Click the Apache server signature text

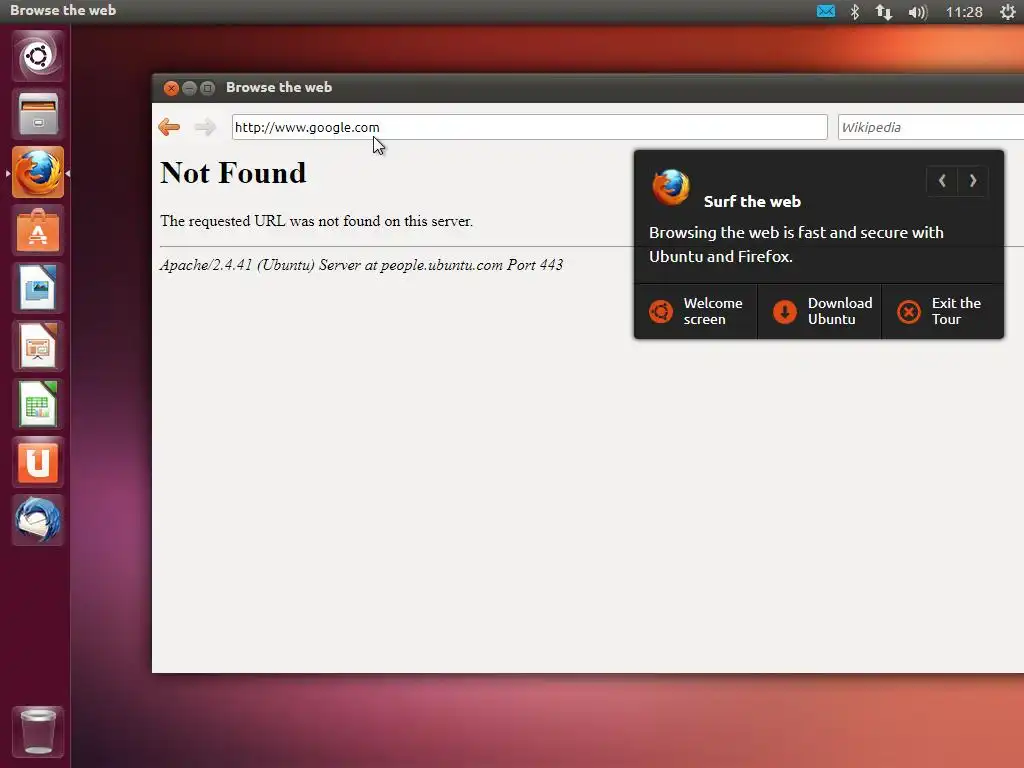361,264
